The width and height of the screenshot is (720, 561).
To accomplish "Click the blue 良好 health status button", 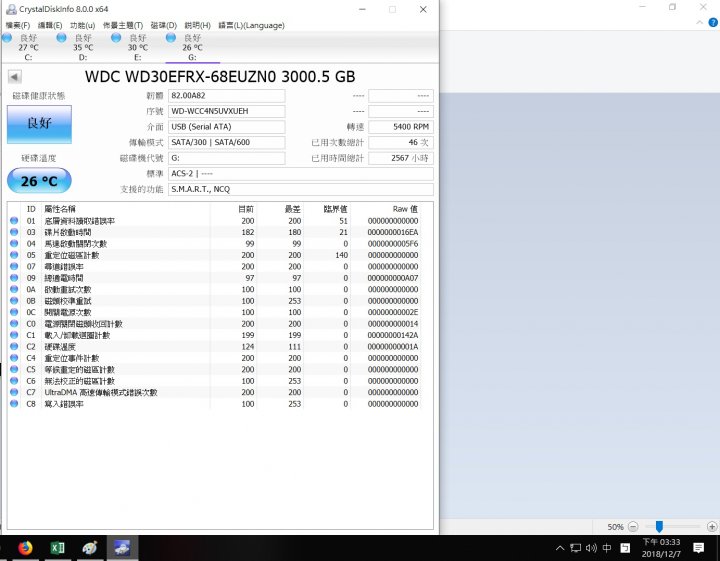I will [x=39, y=124].
